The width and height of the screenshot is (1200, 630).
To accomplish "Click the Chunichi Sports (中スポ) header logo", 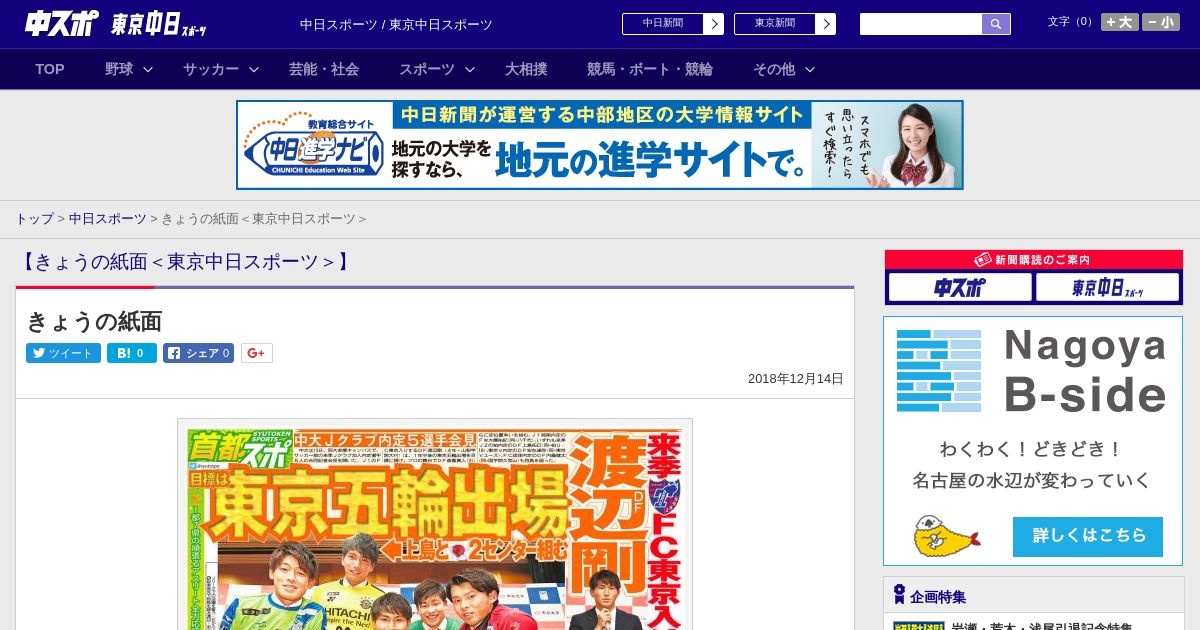I will click(62, 23).
